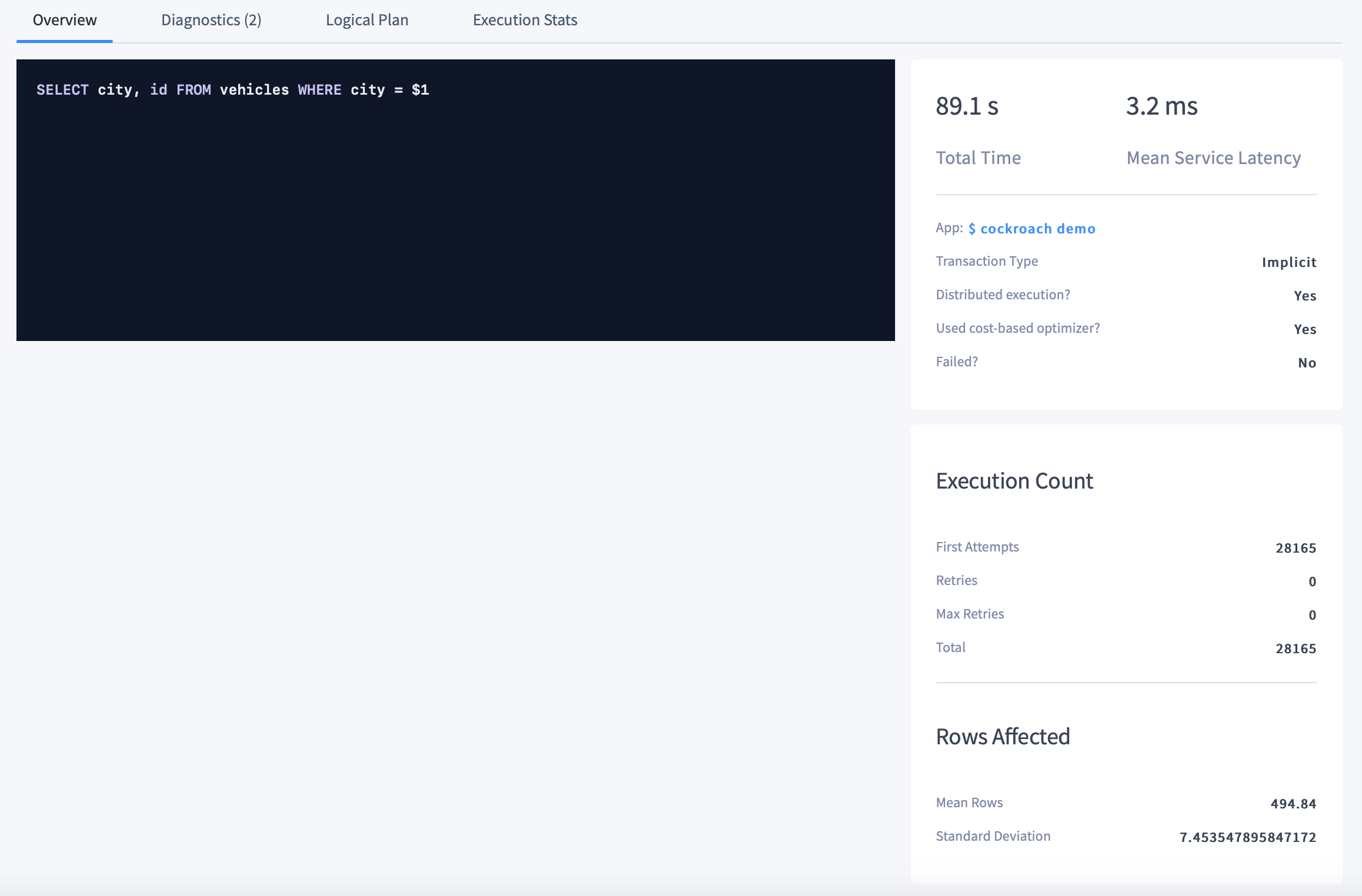The width and height of the screenshot is (1362, 896).
Task: Click the SQL query text for vehicles
Action: point(233,89)
